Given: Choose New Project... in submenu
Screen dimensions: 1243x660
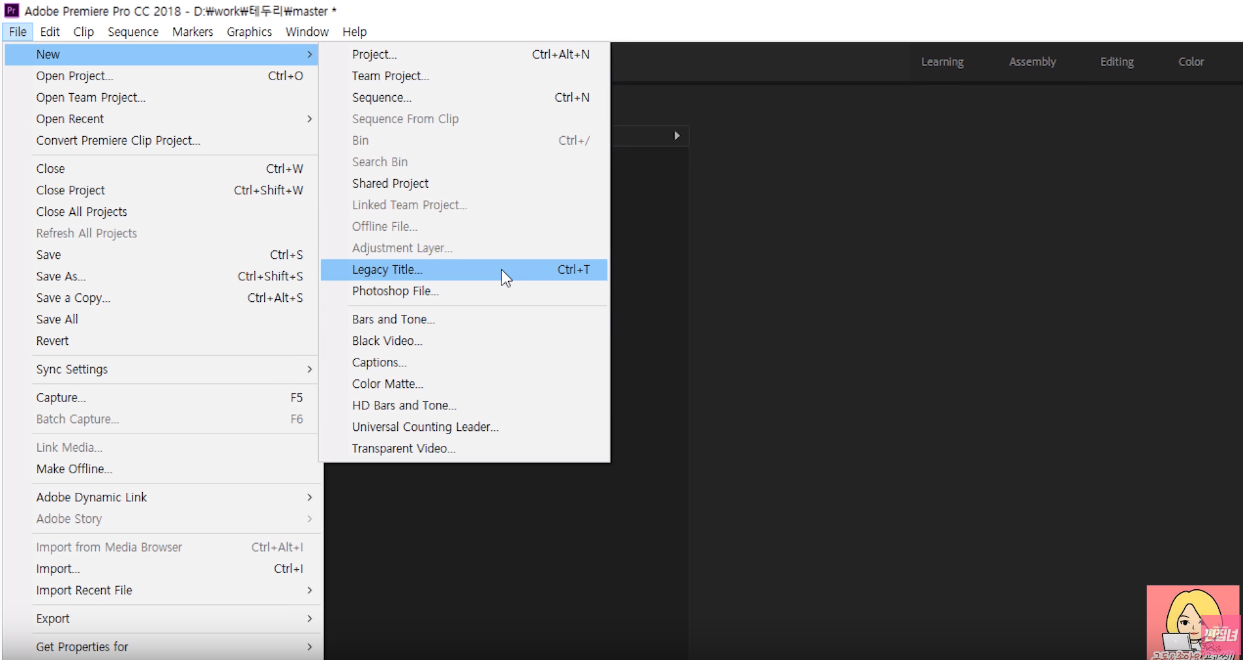Looking at the screenshot, I should (464, 55).
